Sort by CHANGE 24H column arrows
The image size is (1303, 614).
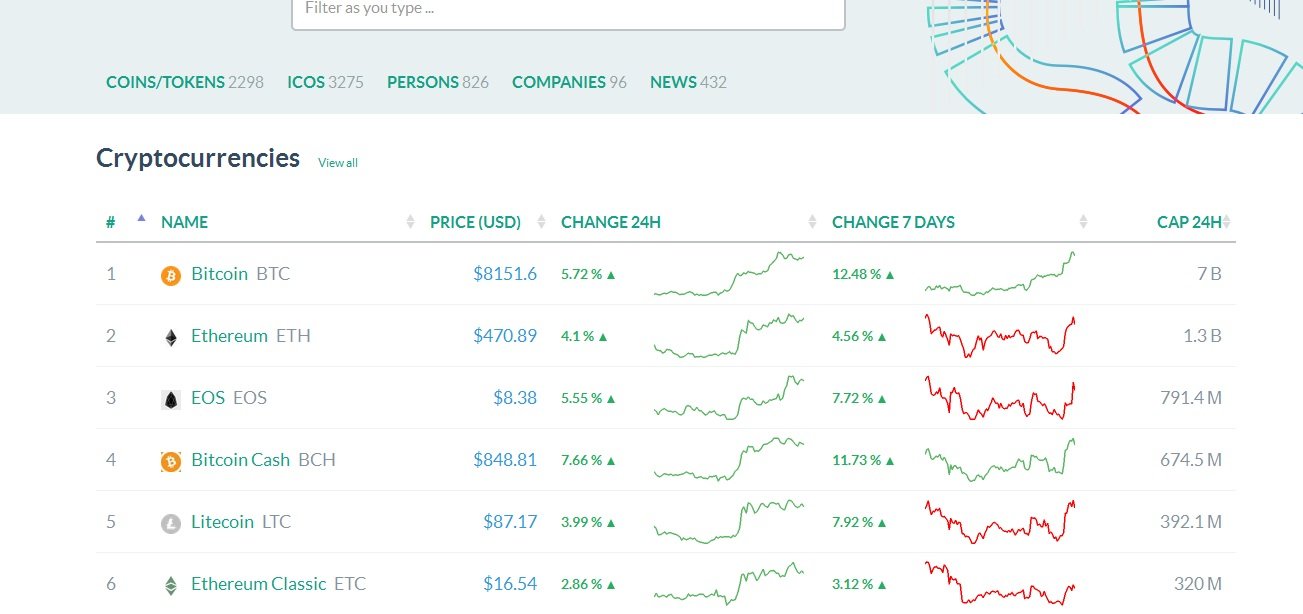(x=813, y=222)
